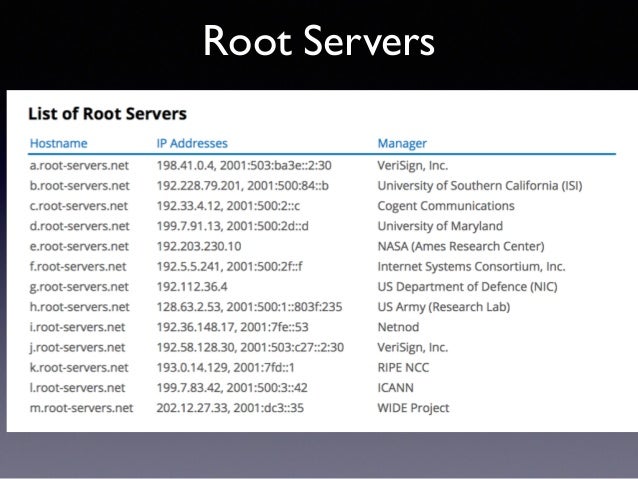Viewport: 638px width, 479px height.
Task: Select manager RIPE NCC
Action: [403, 367]
